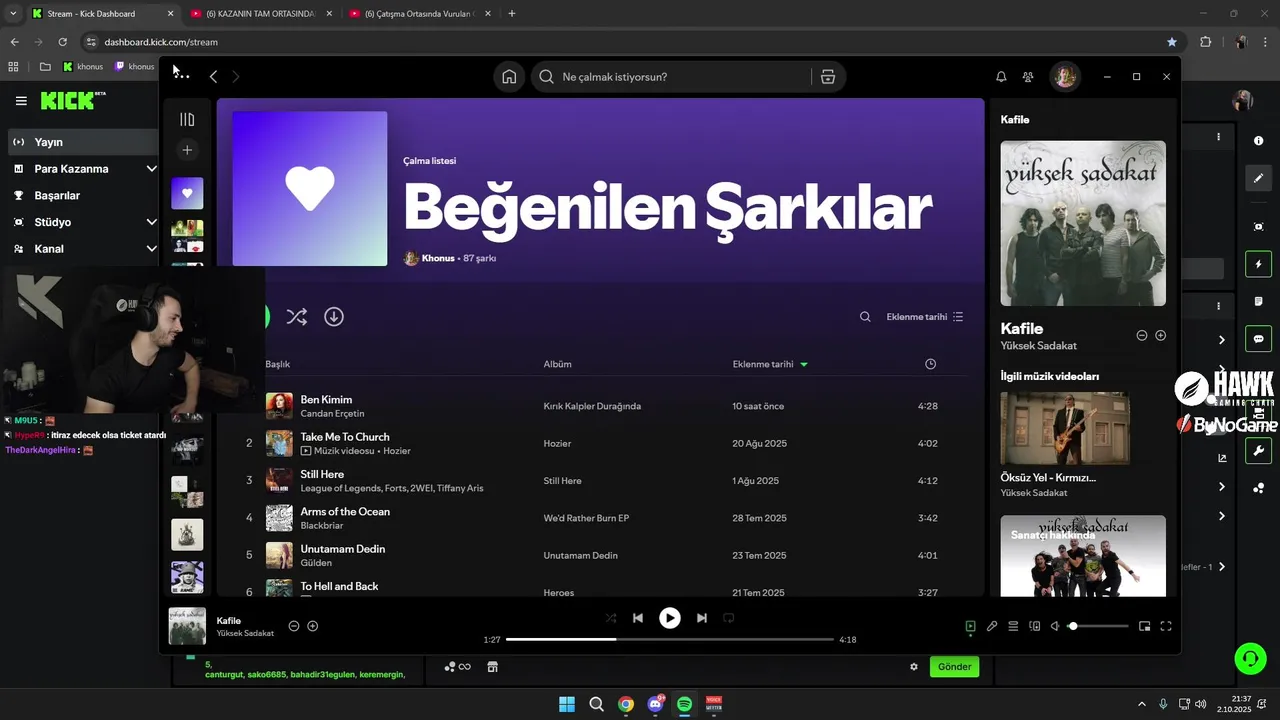Toggle Kick hamburger menu
The width and height of the screenshot is (1280, 720).
click(21, 101)
